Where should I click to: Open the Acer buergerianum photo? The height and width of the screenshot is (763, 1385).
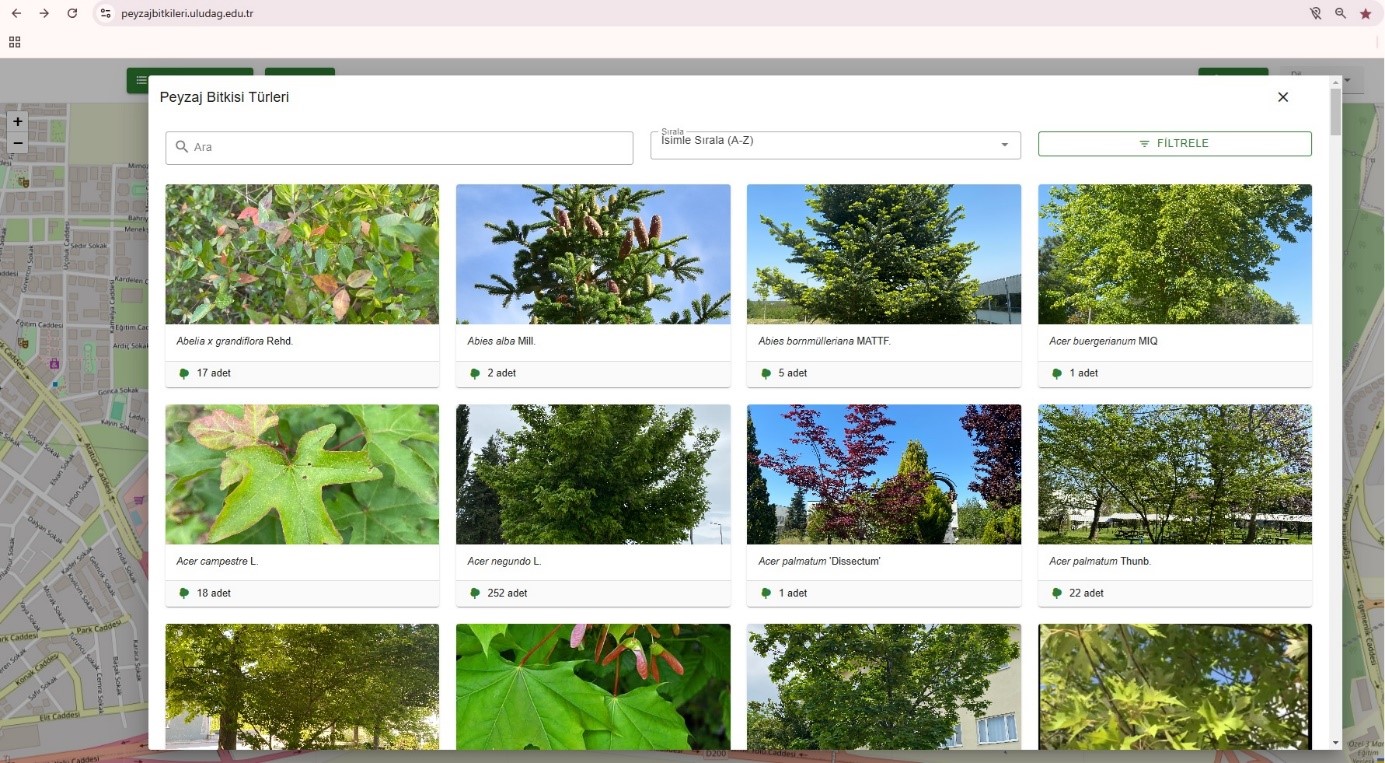click(1175, 254)
